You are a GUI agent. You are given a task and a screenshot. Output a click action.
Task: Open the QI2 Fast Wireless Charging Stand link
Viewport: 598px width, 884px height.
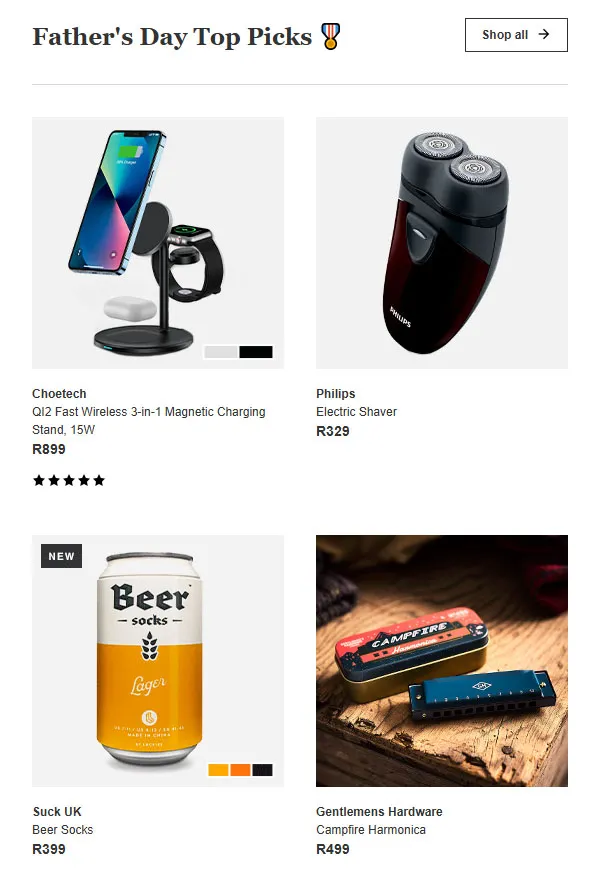pos(149,421)
